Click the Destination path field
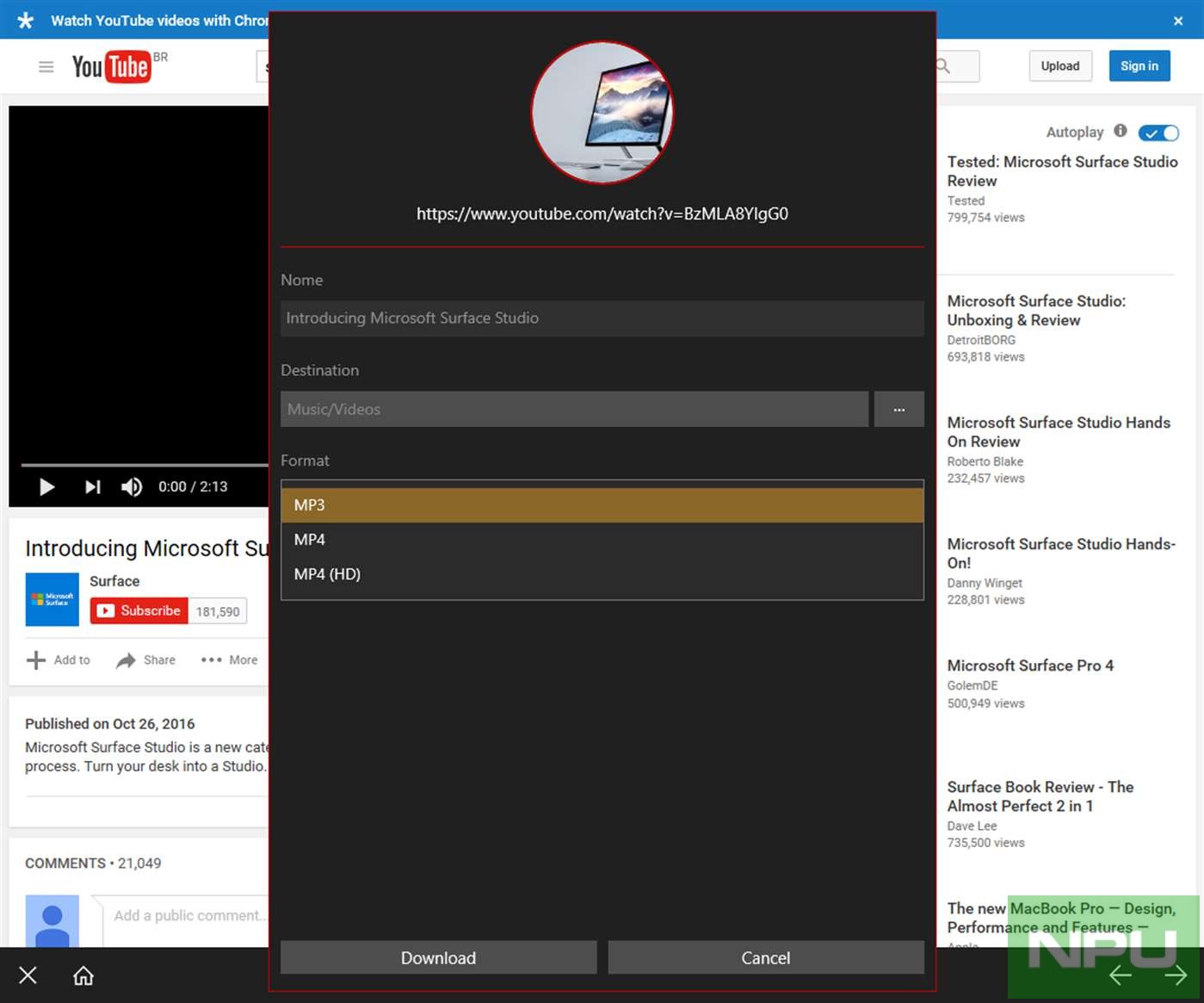Screen dimensions: 1204x1003 (574, 409)
